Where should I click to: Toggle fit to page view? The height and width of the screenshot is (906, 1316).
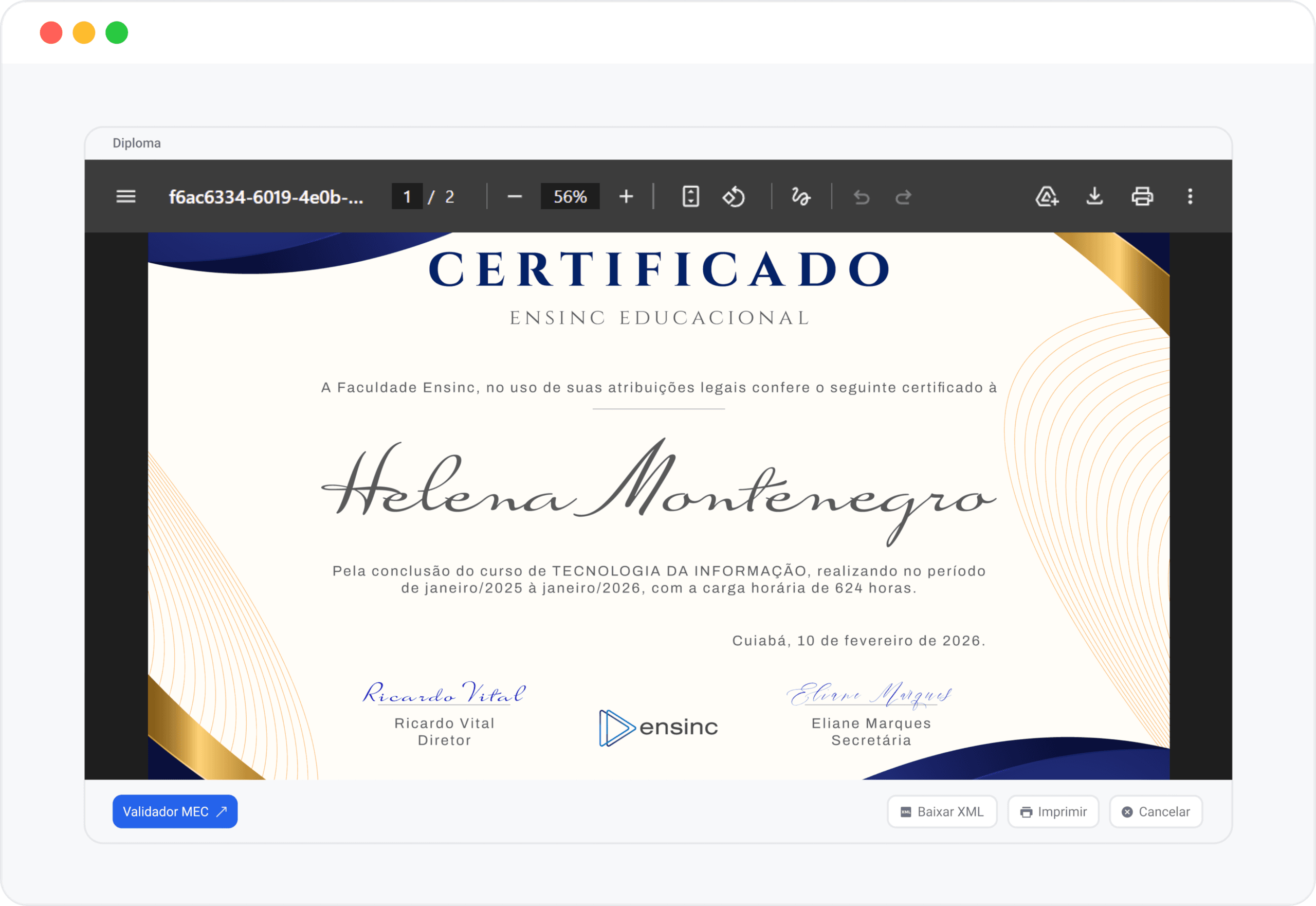[x=690, y=196]
